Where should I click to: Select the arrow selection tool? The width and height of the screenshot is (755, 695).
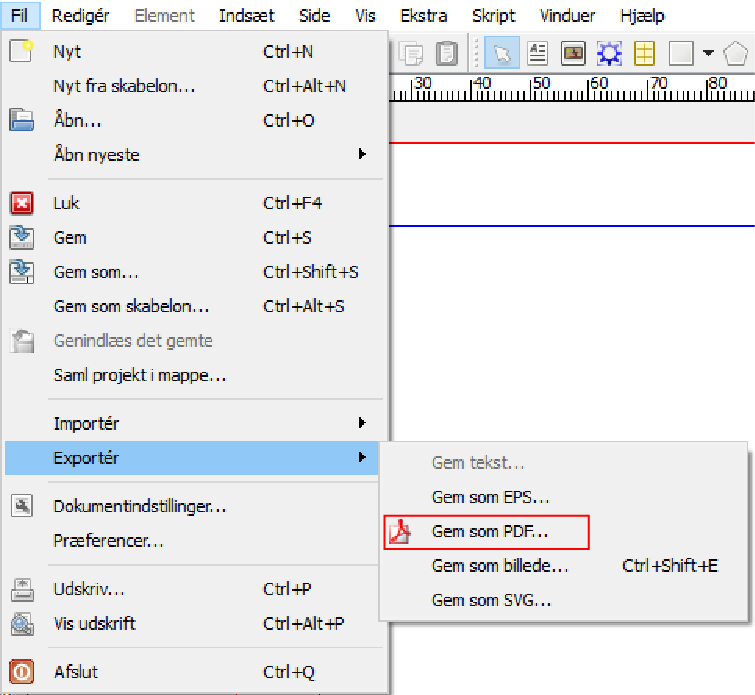point(502,53)
